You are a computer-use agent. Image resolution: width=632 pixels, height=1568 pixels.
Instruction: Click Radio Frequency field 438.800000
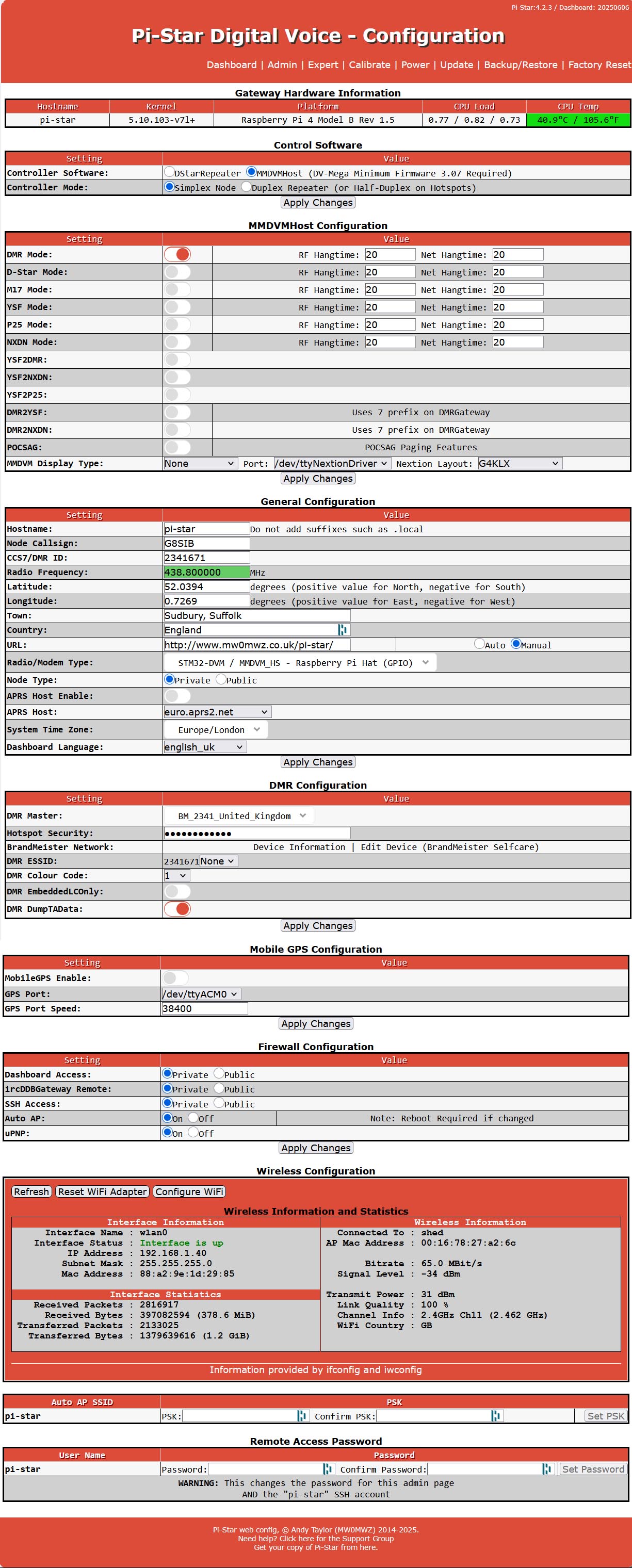tap(206, 572)
